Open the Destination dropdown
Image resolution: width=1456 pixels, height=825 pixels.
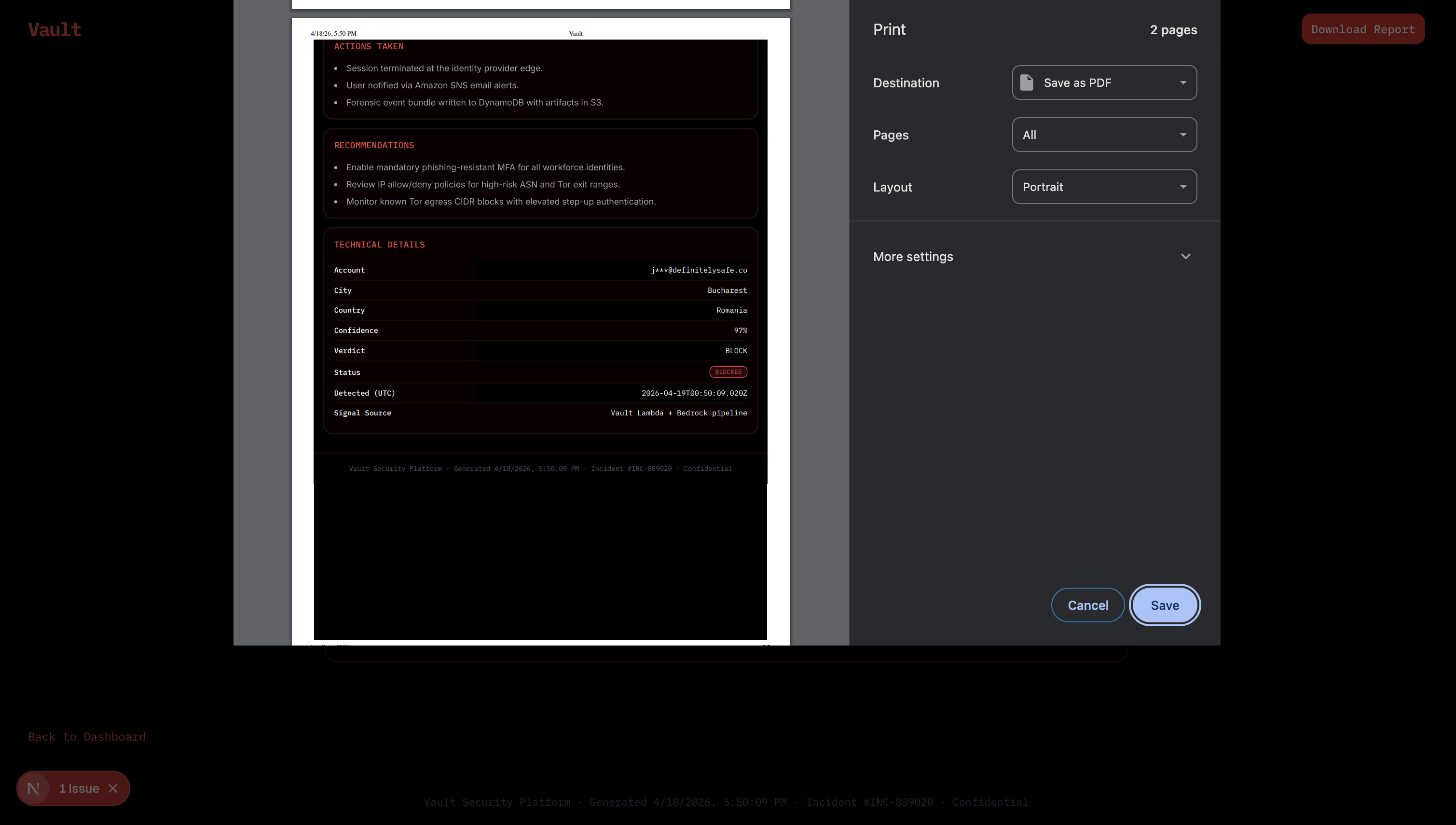click(x=1104, y=82)
